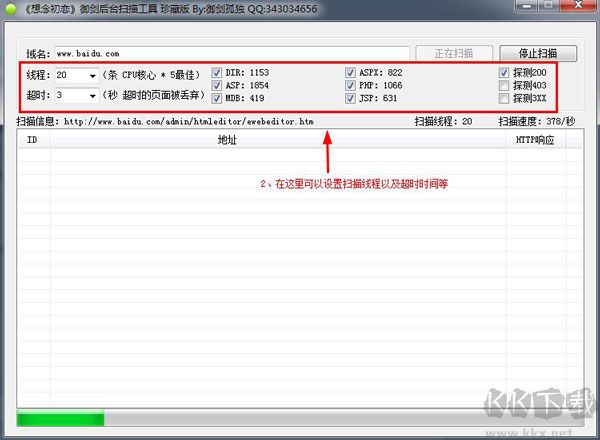Uncheck the ASP: 1854 checkbox

pos(217,86)
